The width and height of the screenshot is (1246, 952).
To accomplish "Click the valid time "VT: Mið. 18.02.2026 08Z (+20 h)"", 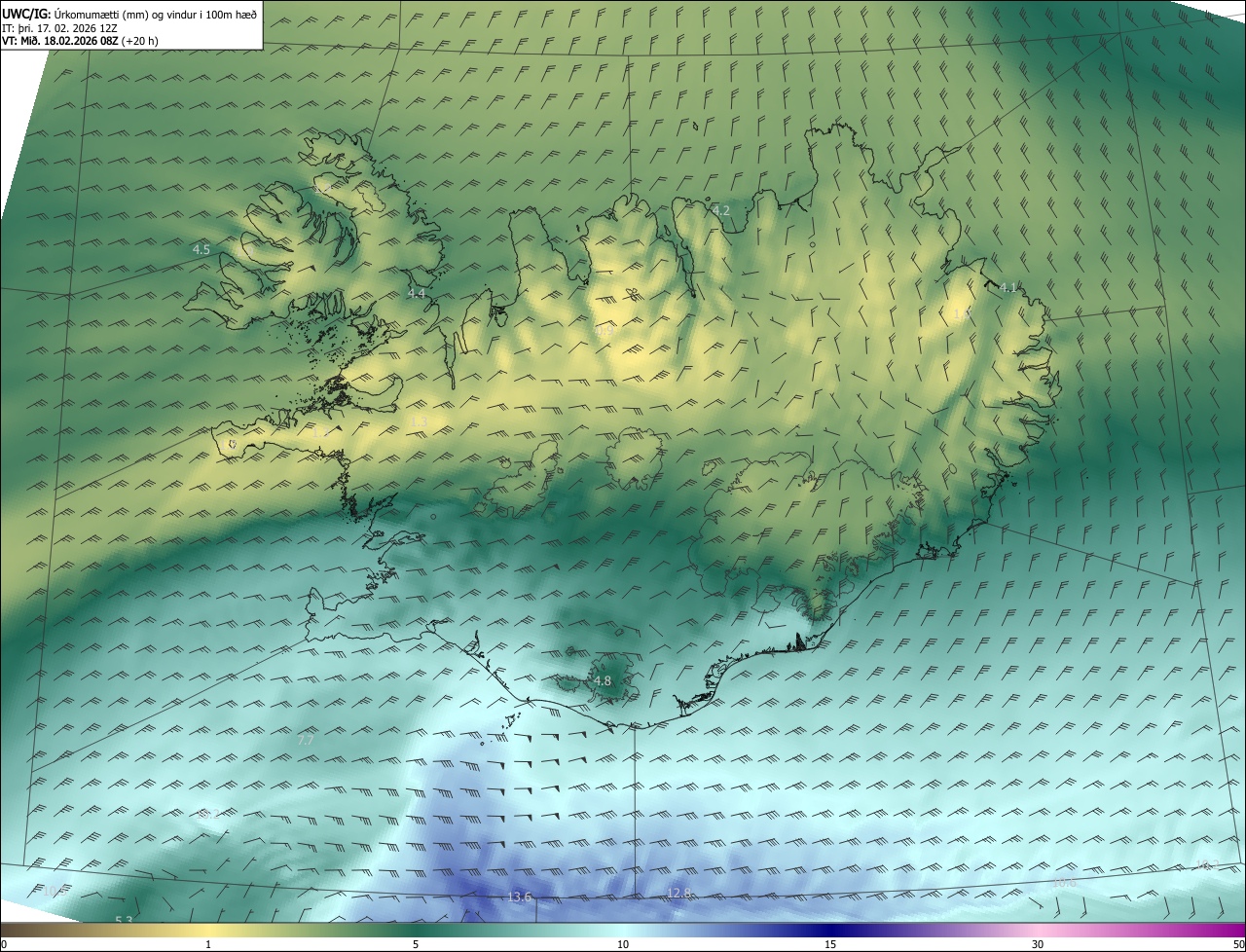I will click(80, 41).
